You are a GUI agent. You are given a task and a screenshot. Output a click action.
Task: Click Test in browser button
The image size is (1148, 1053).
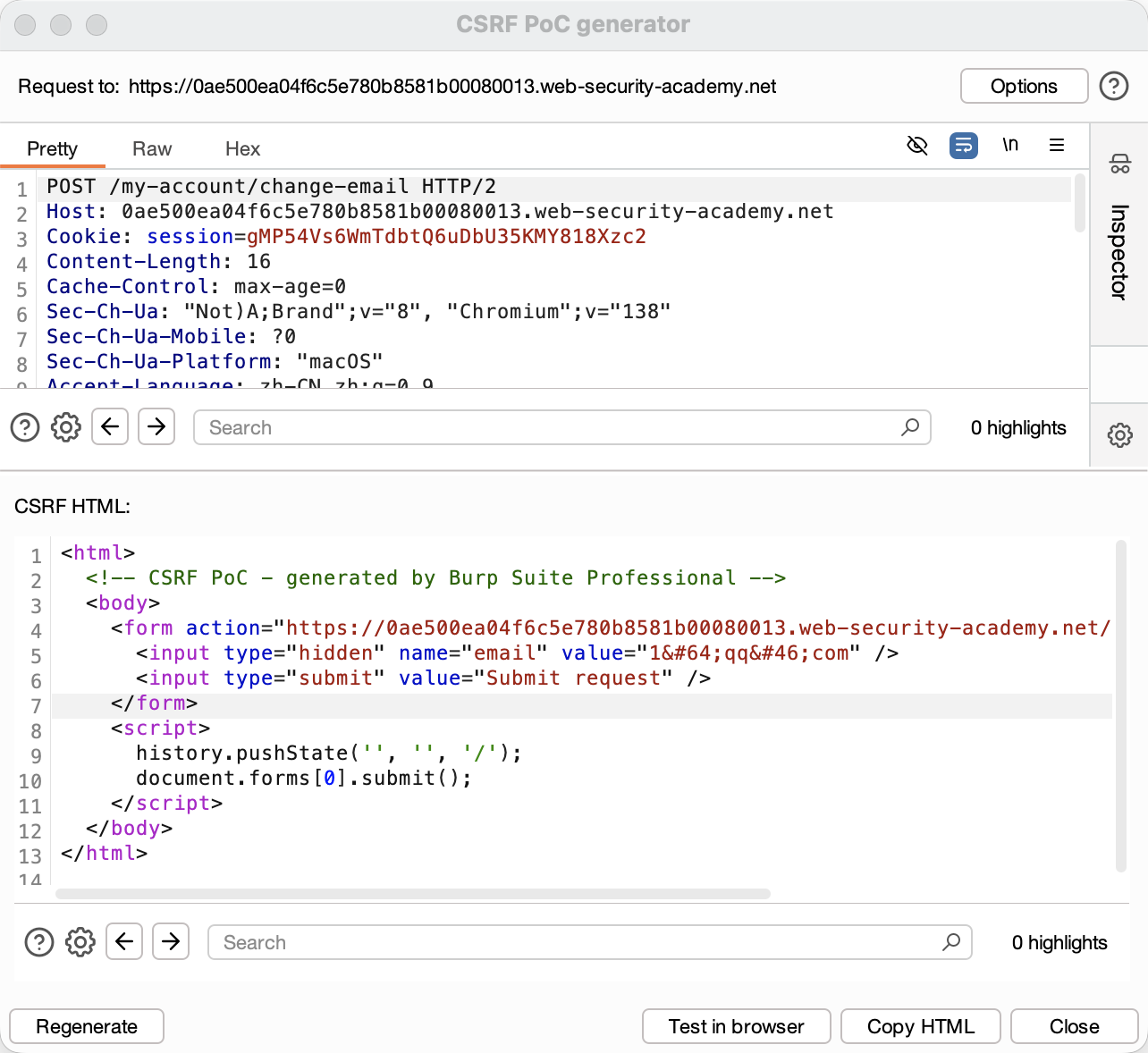(x=736, y=1026)
